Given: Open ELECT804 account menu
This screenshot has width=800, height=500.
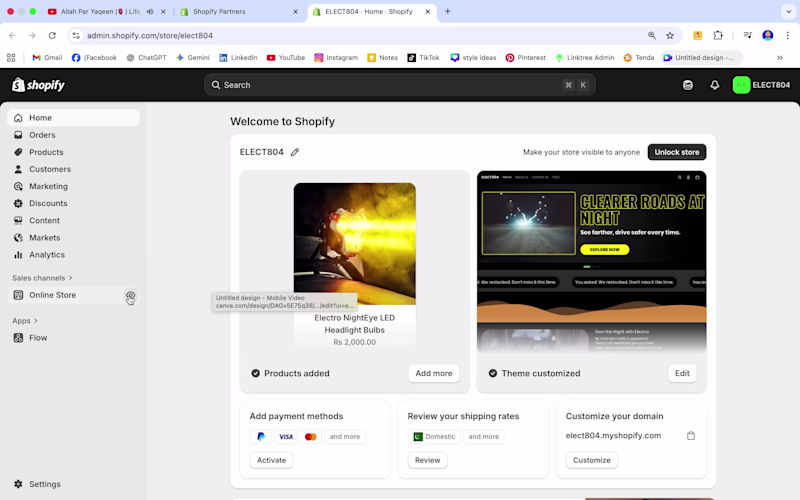Looking at the screenshot, I should click(x=761, y=85).
